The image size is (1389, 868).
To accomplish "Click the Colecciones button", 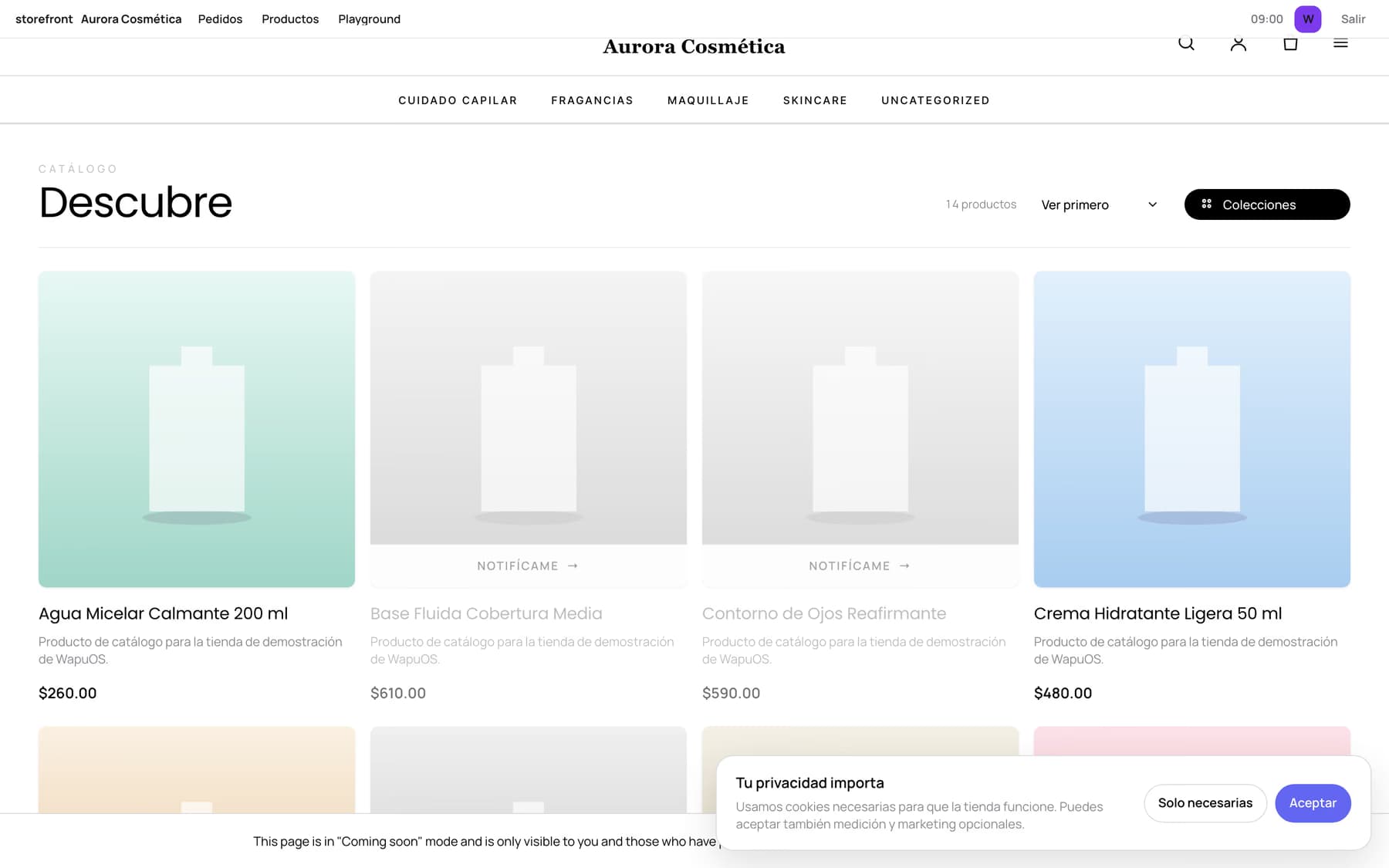I will click(1267, 204).
